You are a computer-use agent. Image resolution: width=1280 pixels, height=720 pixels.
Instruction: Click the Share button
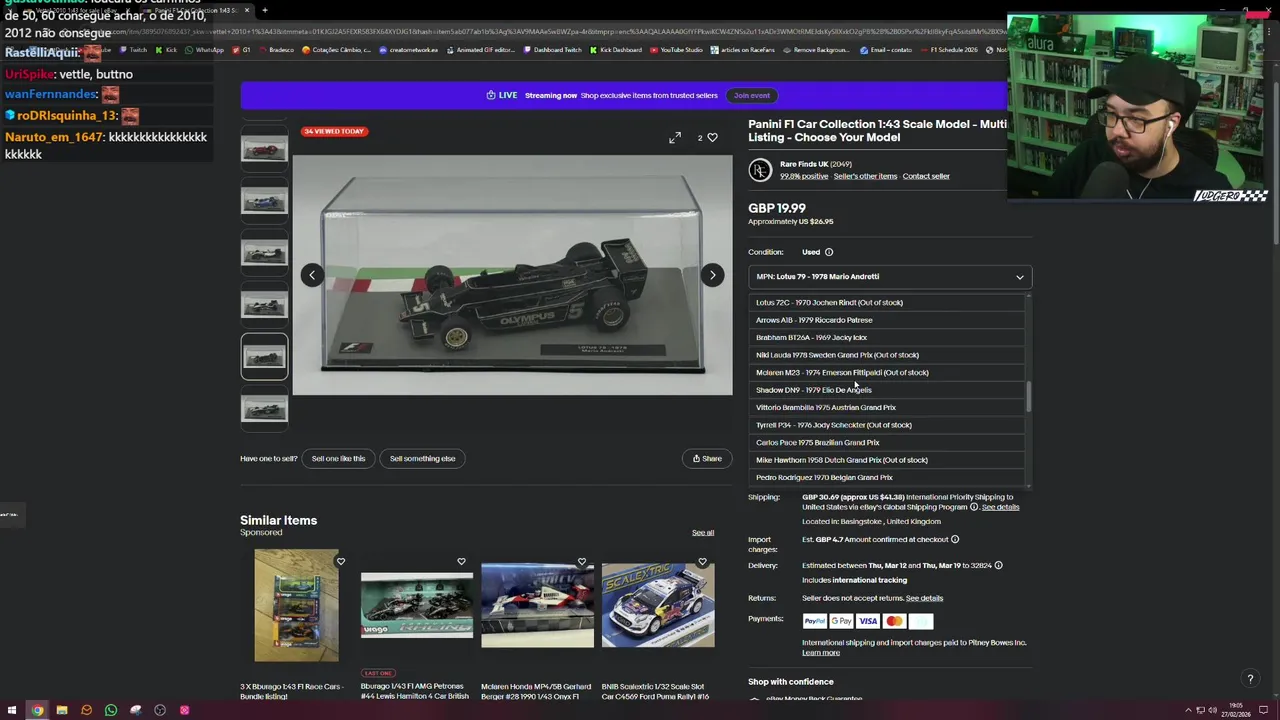point(707,459)
